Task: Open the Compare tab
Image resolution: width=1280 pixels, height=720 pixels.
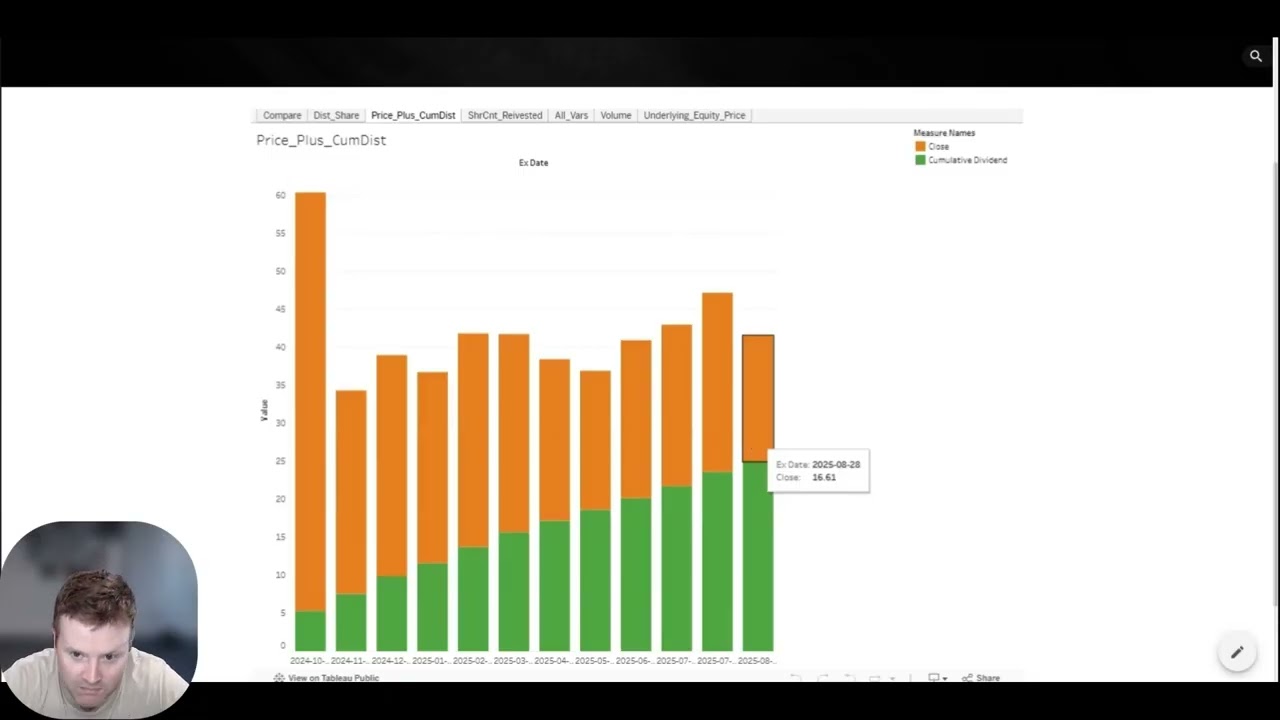Action: point(282,115)
